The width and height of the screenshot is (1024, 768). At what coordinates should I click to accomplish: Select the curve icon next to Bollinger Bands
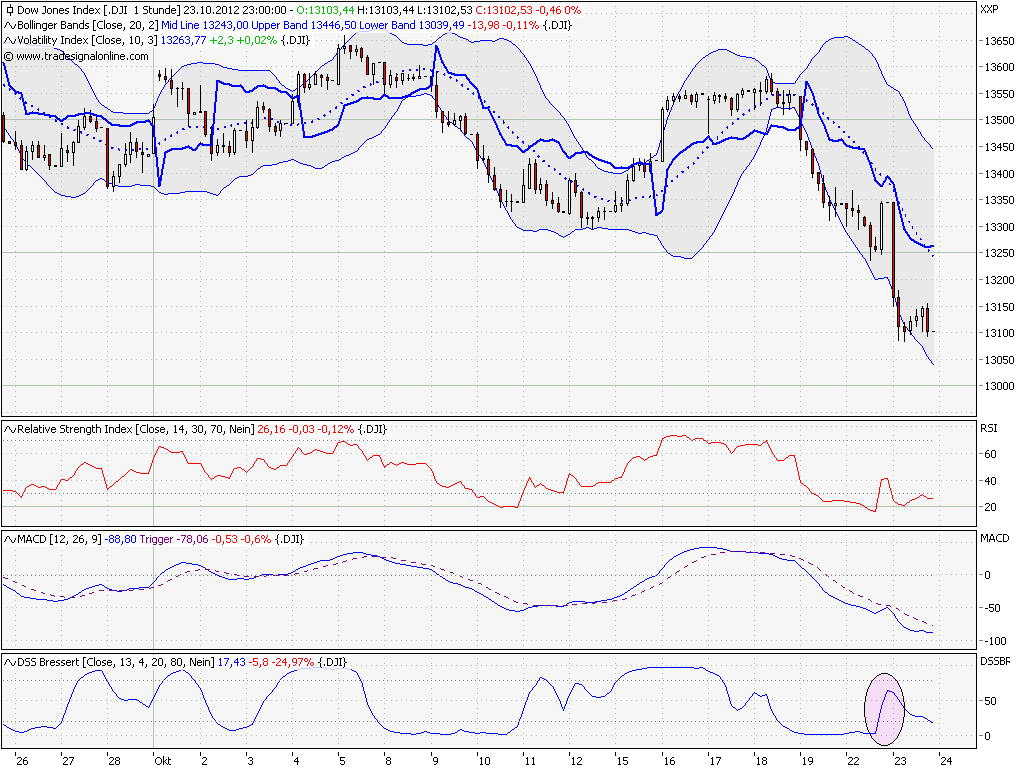click(x=8, y=26)
